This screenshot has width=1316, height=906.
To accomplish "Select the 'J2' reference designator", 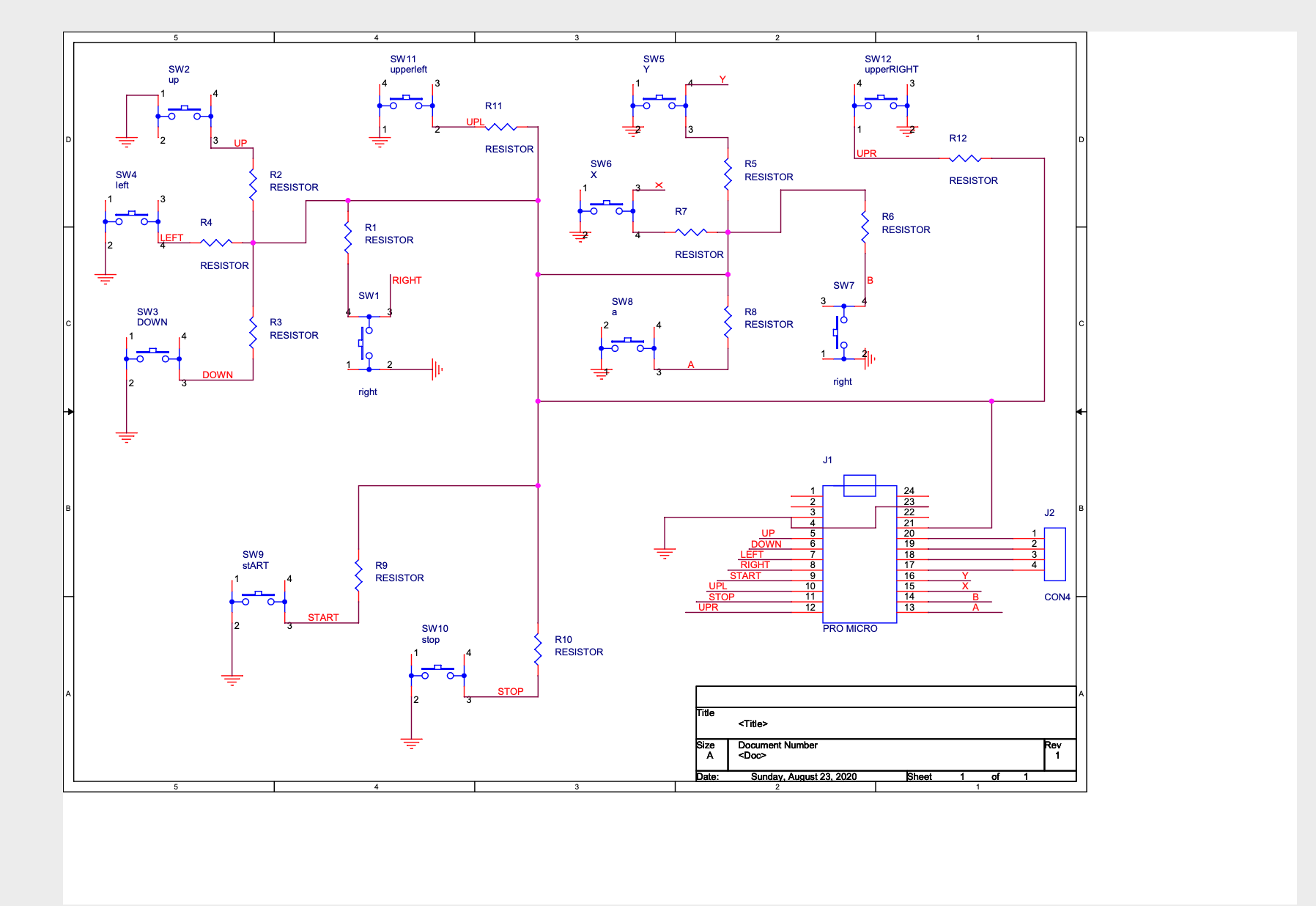I will click(x=1049, y=513).
